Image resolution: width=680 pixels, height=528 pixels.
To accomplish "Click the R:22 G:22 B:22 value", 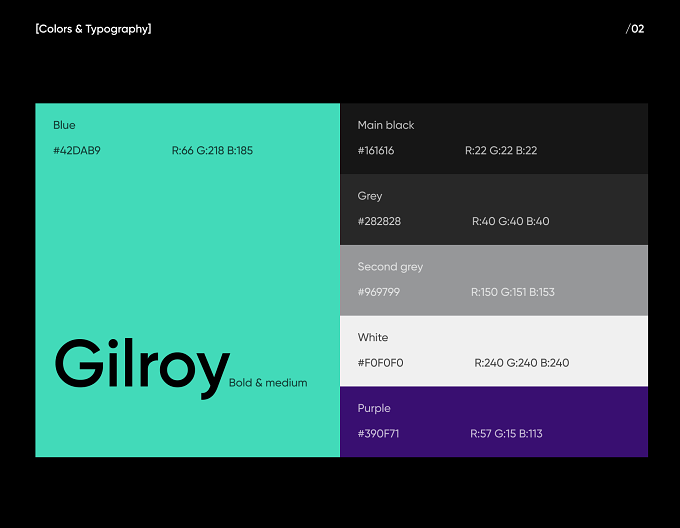I will tap(501, 150).
